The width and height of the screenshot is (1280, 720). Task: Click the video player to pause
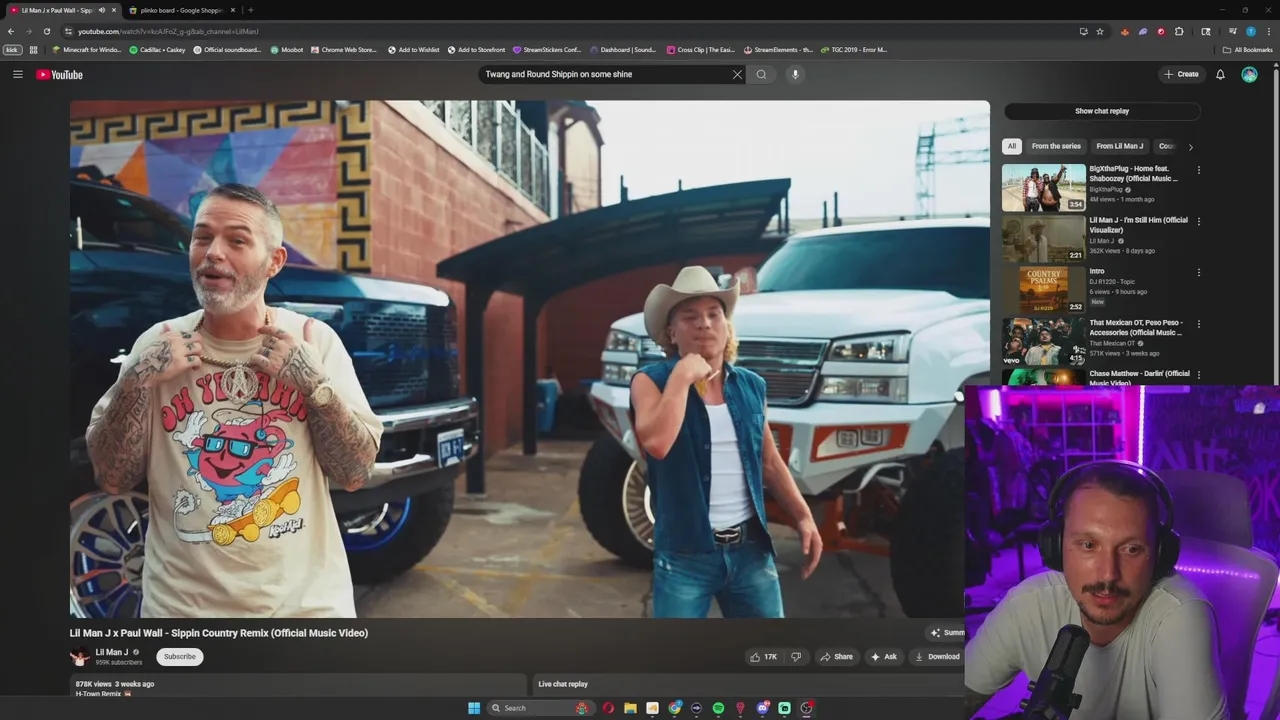(530, 359)
